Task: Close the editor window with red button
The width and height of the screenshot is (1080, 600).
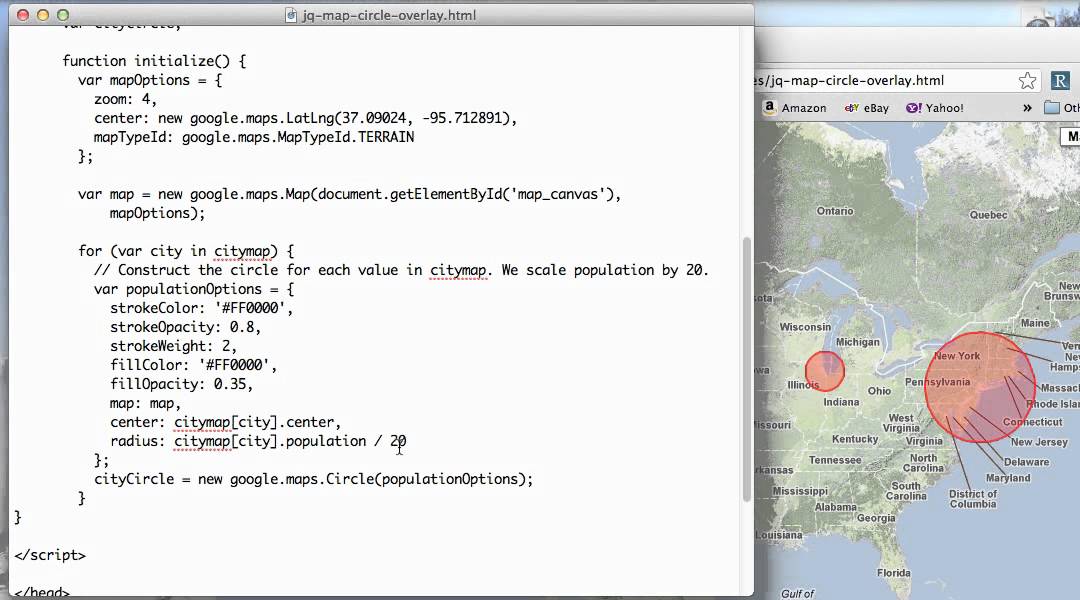Action: 23,14
